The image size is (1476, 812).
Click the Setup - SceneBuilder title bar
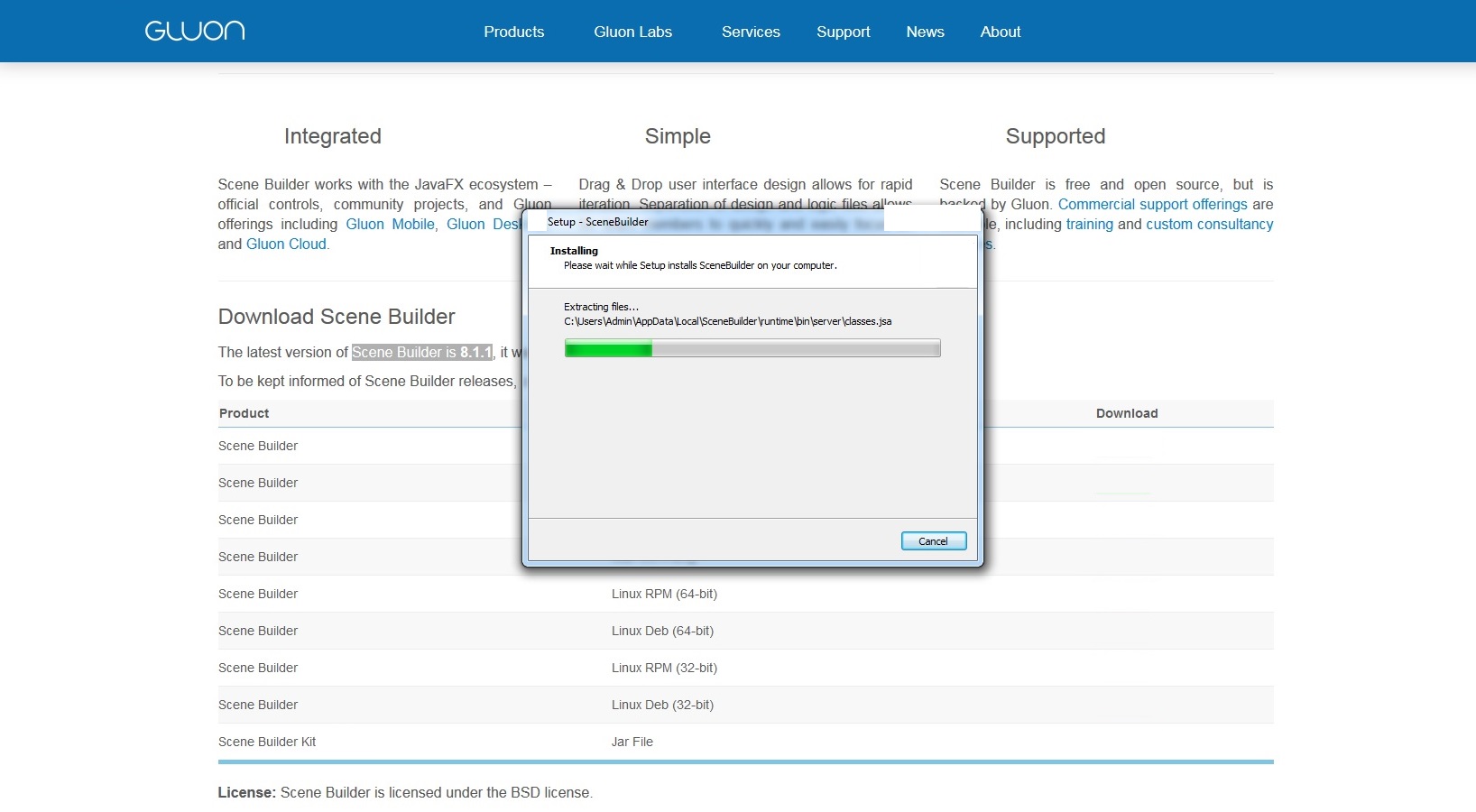pyautogui.click(x=752, y=222)
